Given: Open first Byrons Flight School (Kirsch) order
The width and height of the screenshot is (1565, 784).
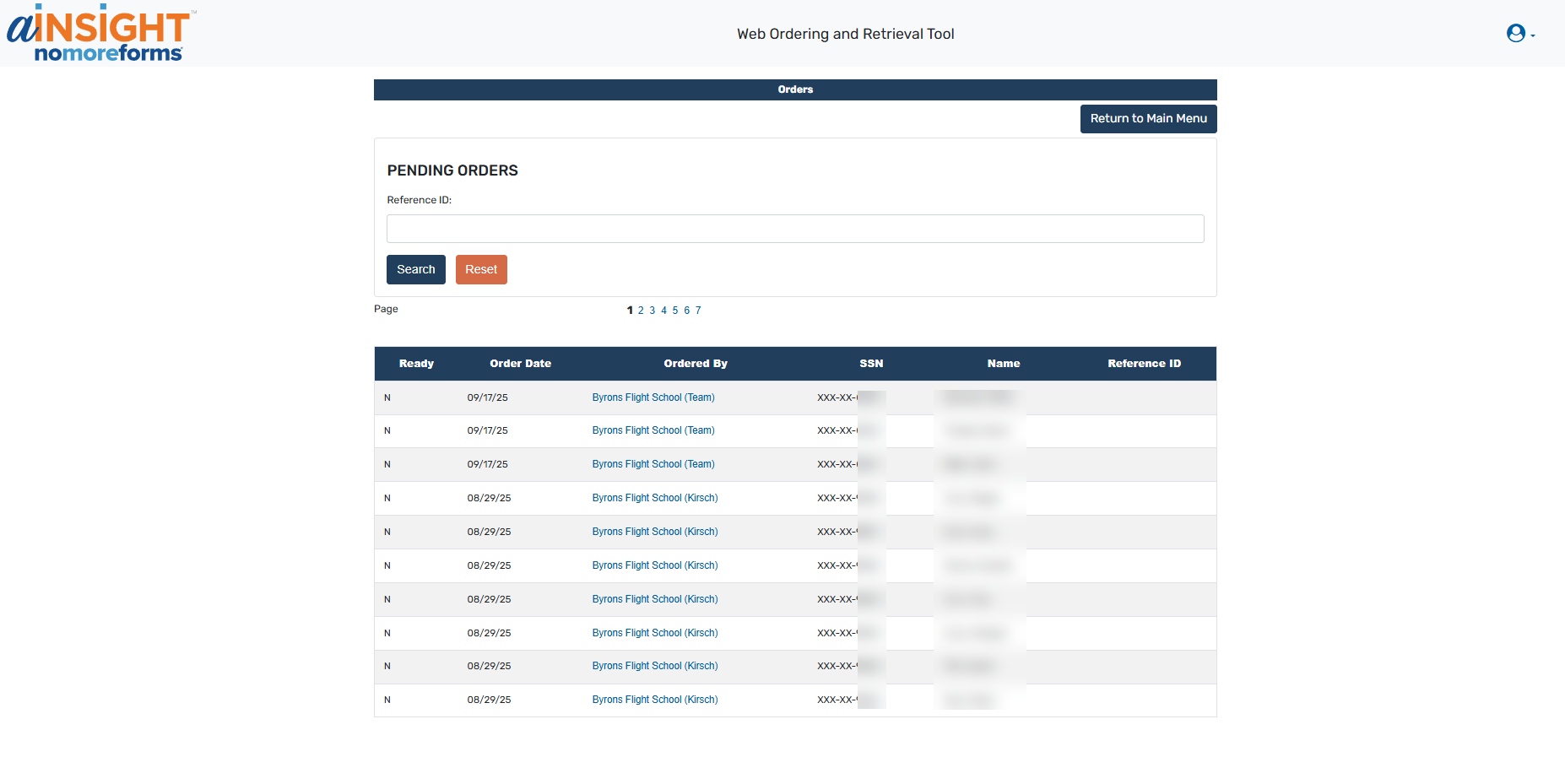Looking at the screenshot, I should pos(654,498).
